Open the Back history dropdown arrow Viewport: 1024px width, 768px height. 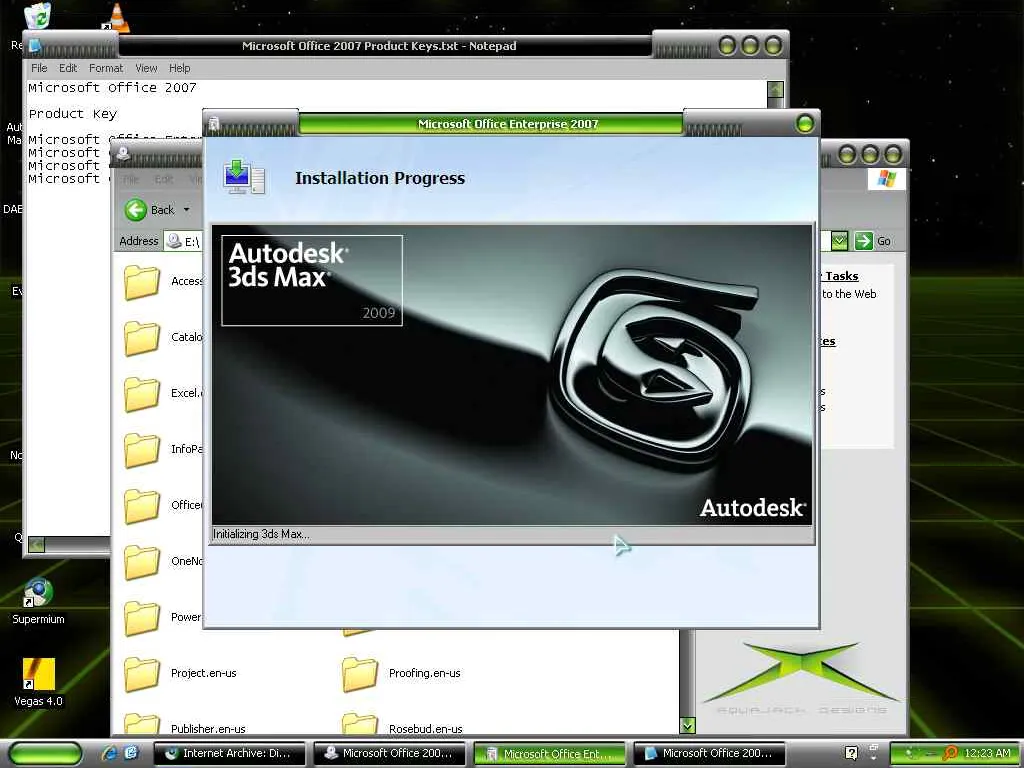(186, 210)
